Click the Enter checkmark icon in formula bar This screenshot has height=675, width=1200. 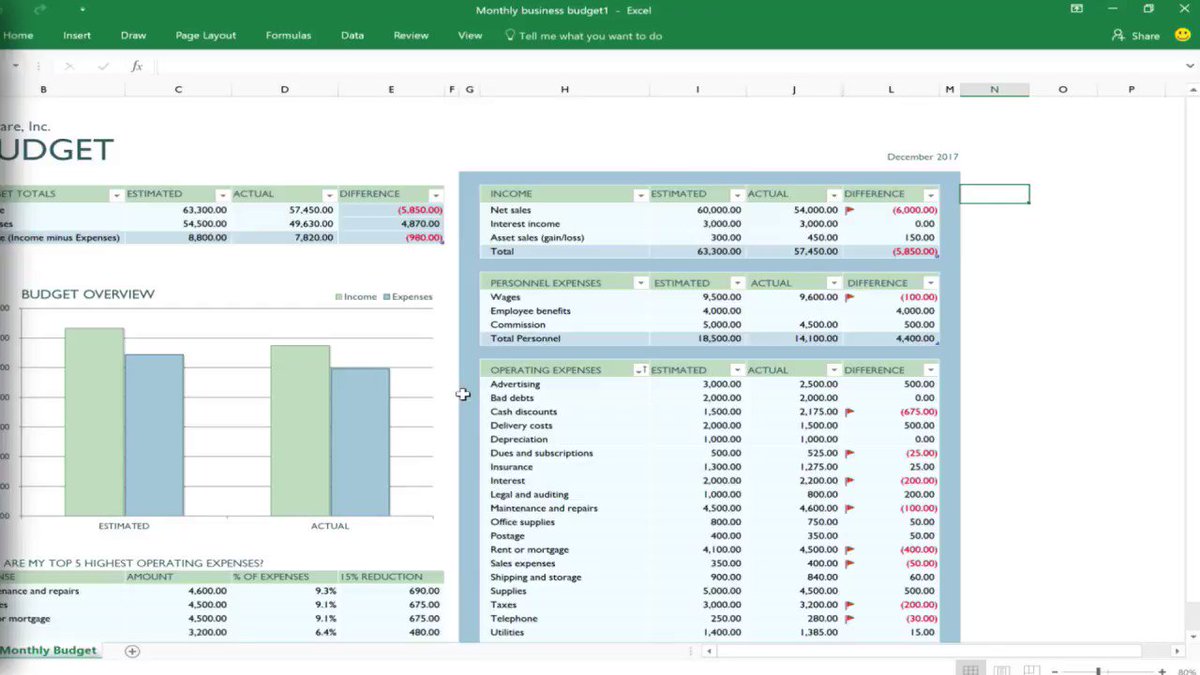point(103,66)
